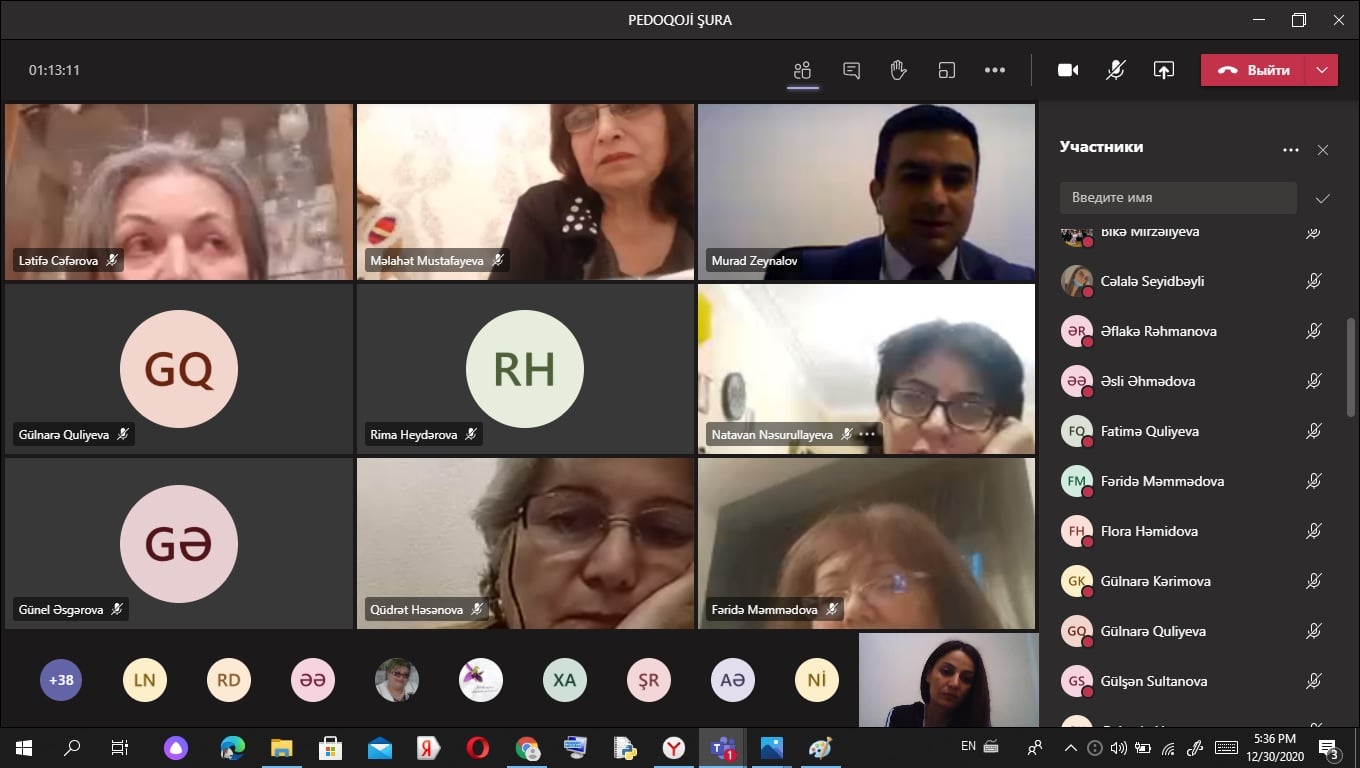Click the muted mic icon beside Əsli Əhmədova
1360x768 pixels.
(1314, 381)
